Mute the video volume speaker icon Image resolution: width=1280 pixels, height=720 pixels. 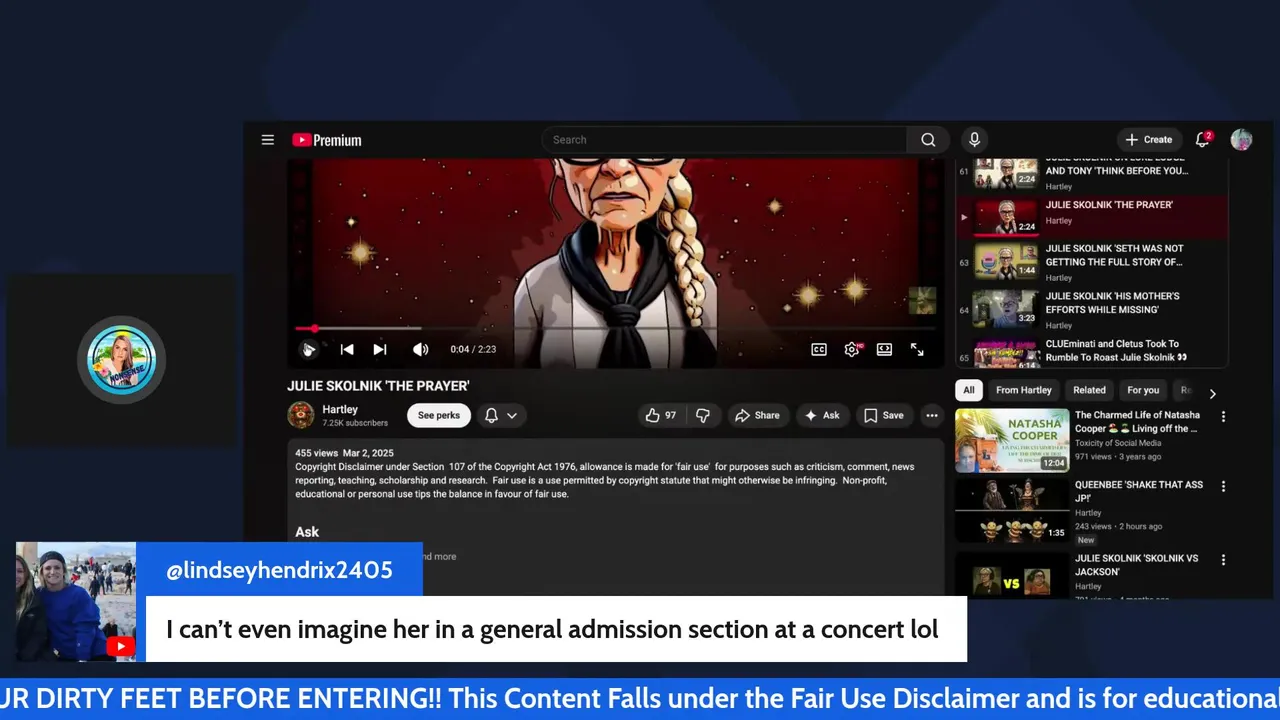click(421, 349)
